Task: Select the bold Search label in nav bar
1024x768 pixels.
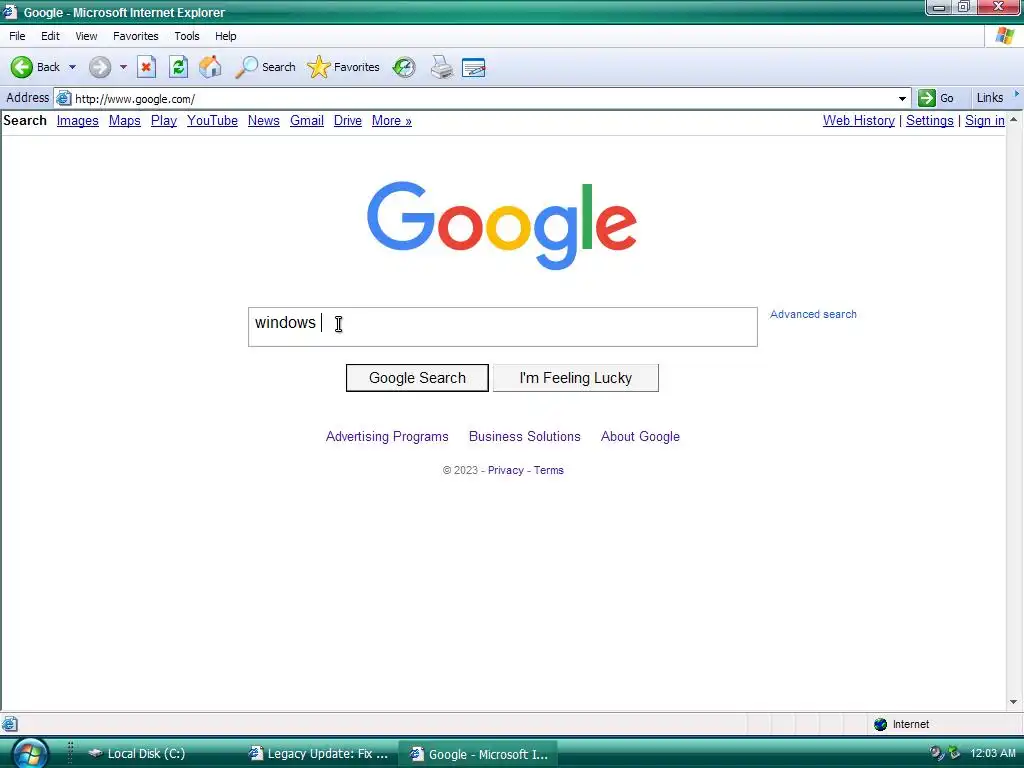Action: [x=25, y=121]
